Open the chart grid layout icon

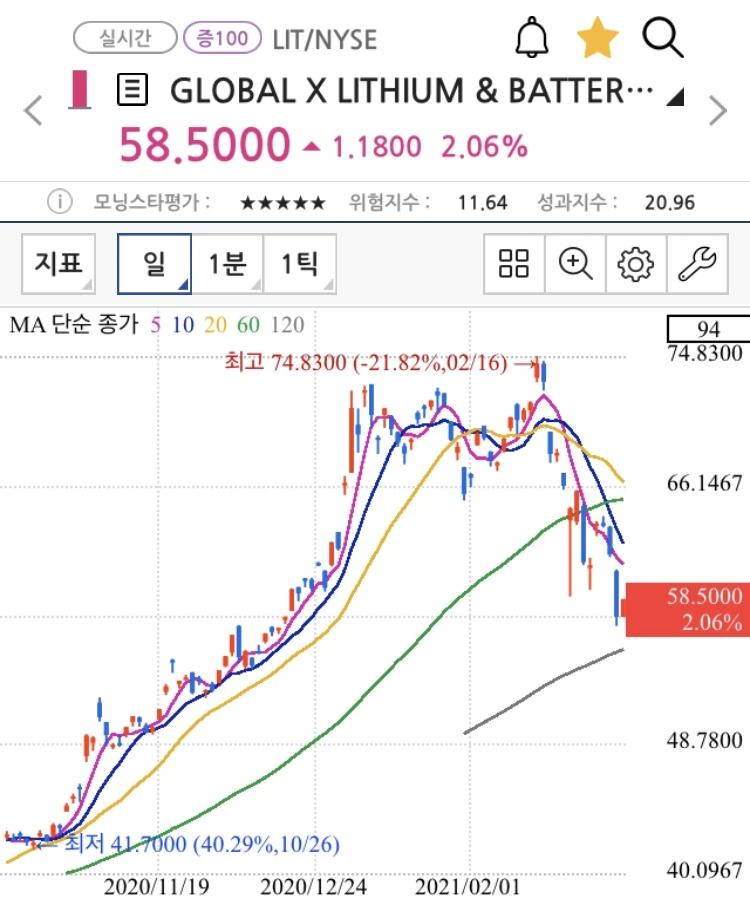[x=514, y=264]
